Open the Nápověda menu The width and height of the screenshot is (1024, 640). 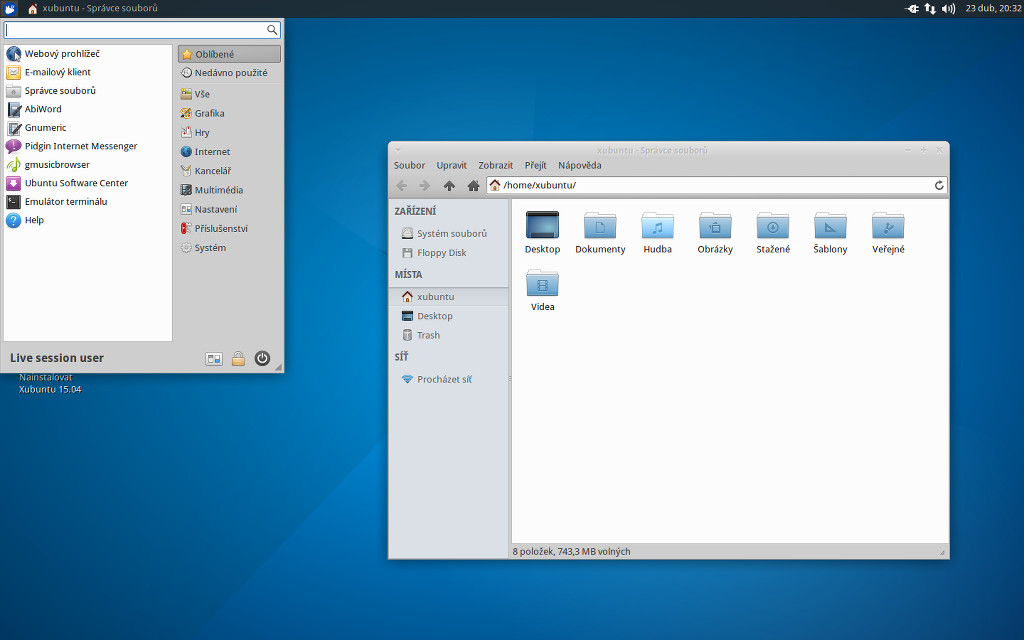point(580,166)
